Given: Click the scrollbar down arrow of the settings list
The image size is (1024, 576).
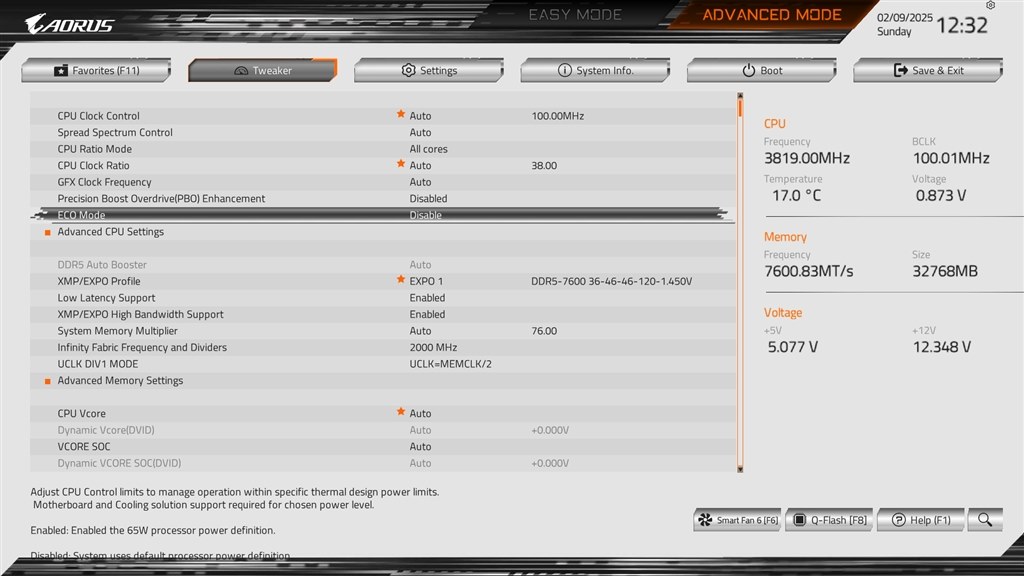Looking at the screenshot, I should [740, 469].
